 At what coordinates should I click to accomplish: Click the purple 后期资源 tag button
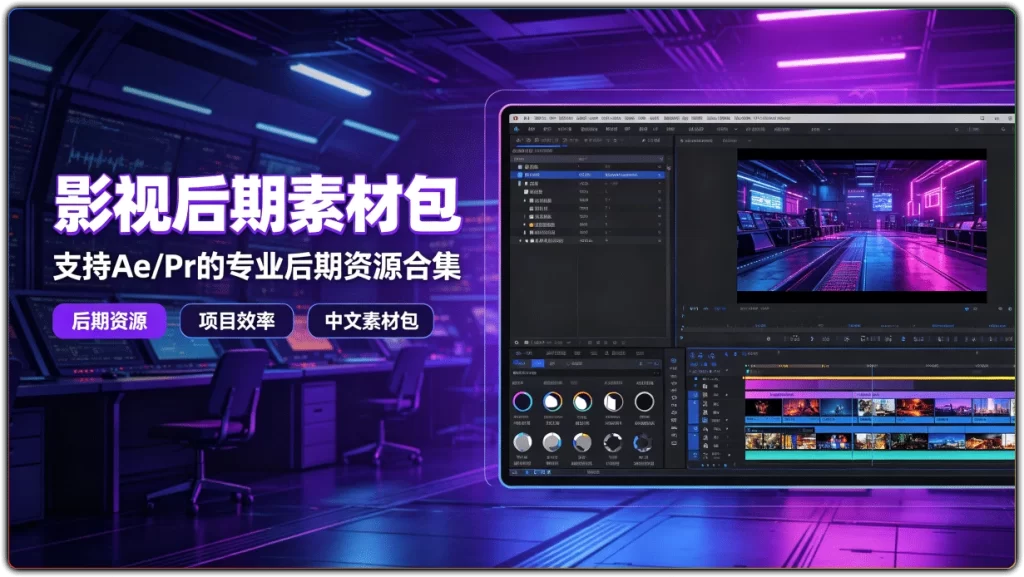click(109, 320)
